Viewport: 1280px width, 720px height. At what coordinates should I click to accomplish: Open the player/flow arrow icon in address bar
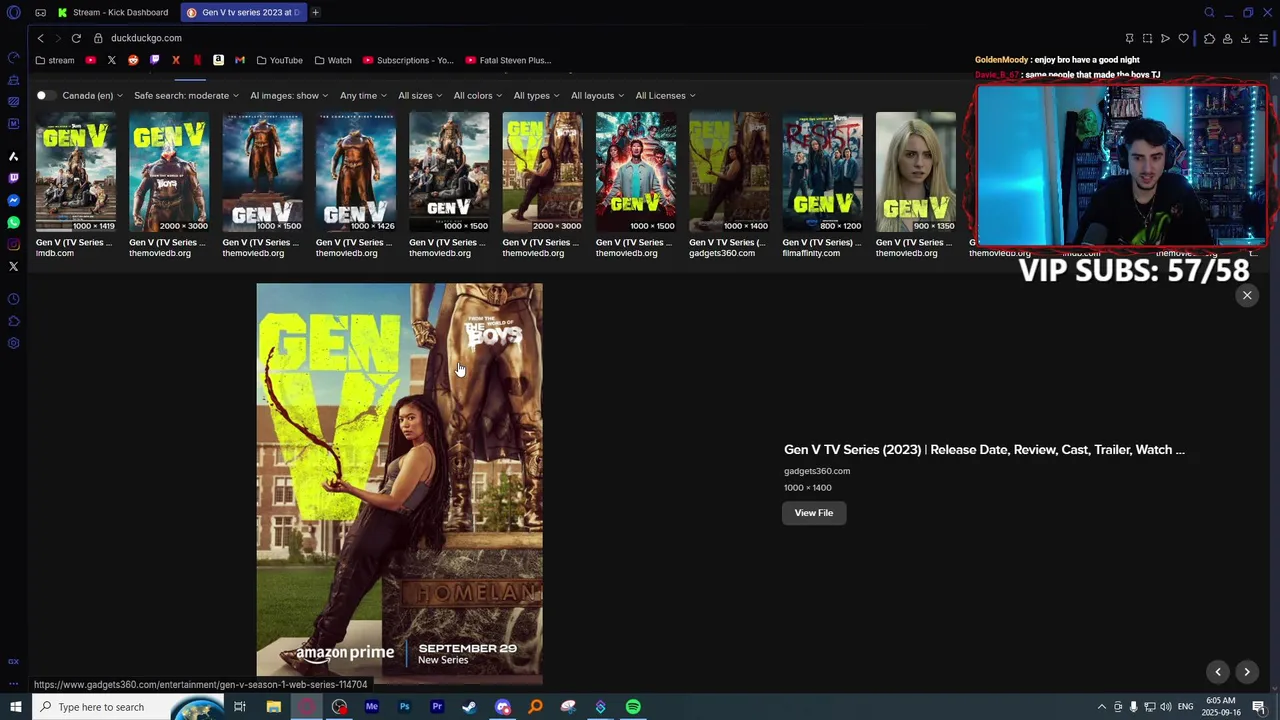(1165, 38)
